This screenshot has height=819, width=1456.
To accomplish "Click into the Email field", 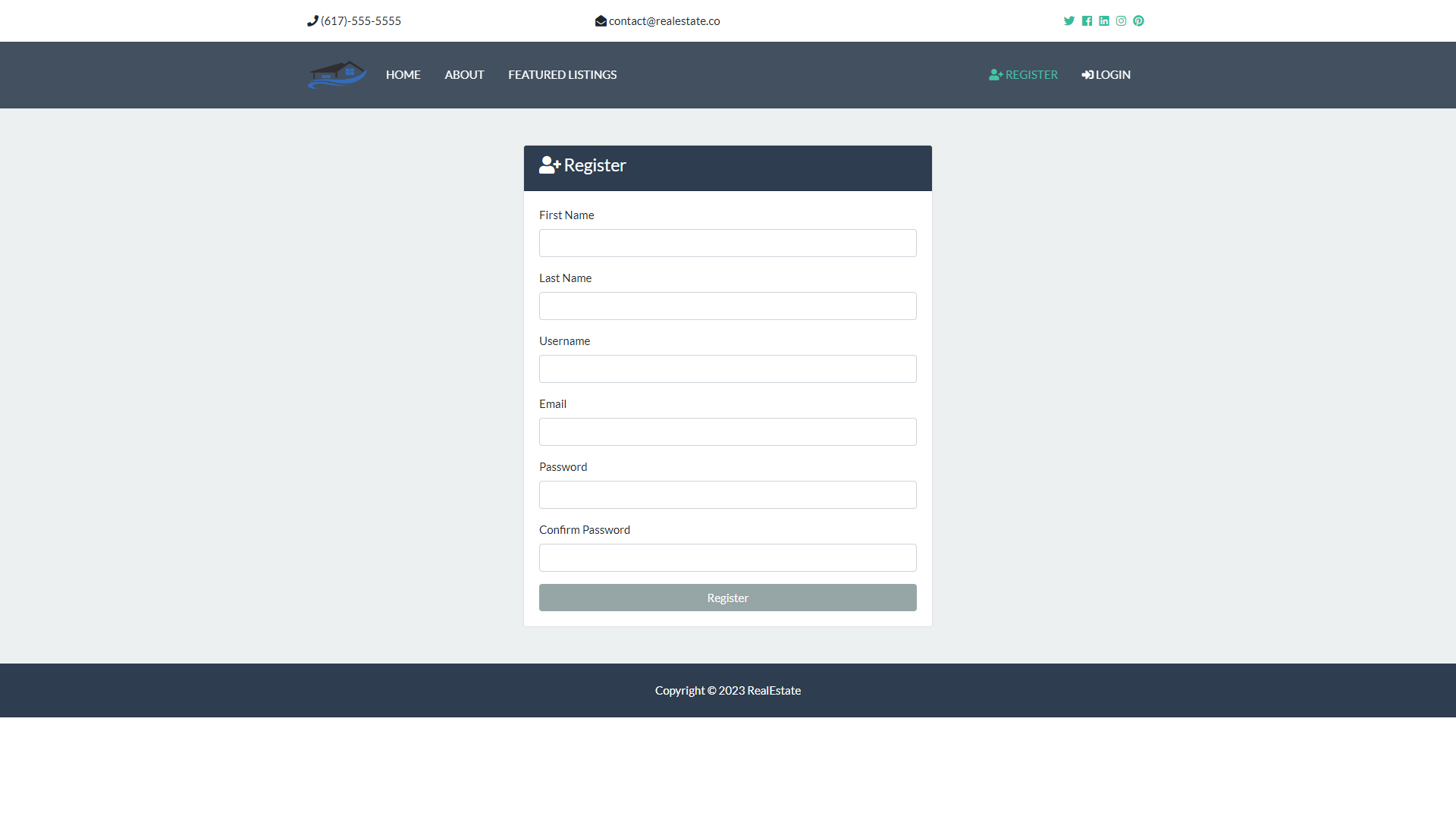I will [x=727, y=432].
